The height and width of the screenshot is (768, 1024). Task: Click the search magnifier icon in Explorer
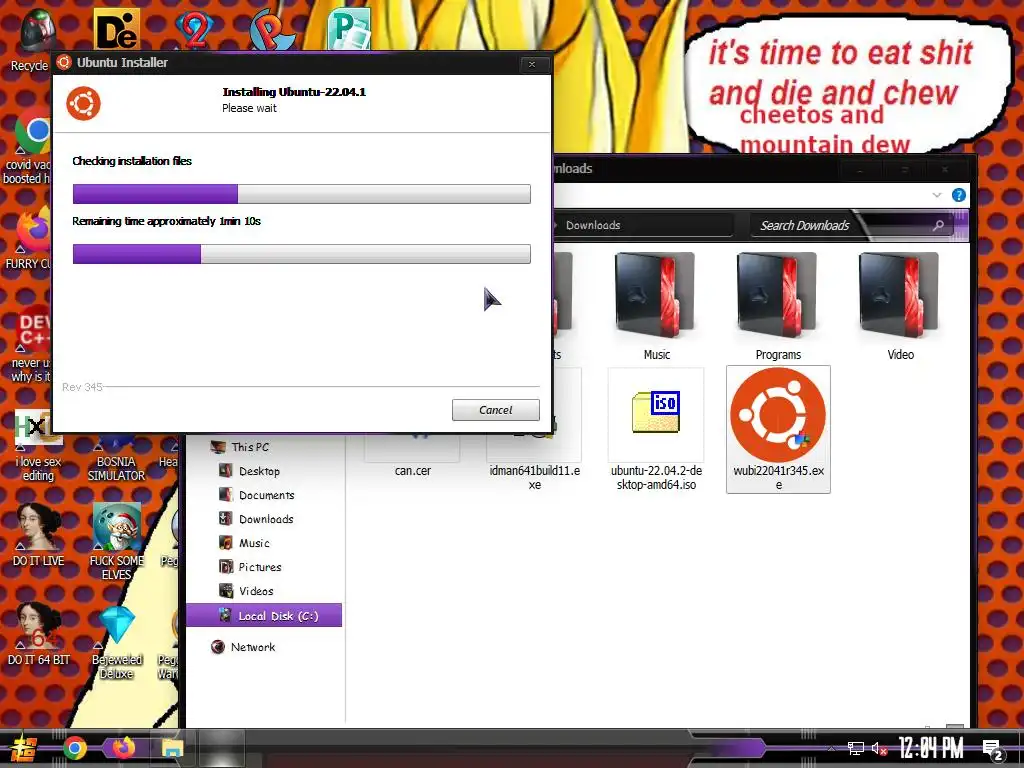[x=938, y=225]
